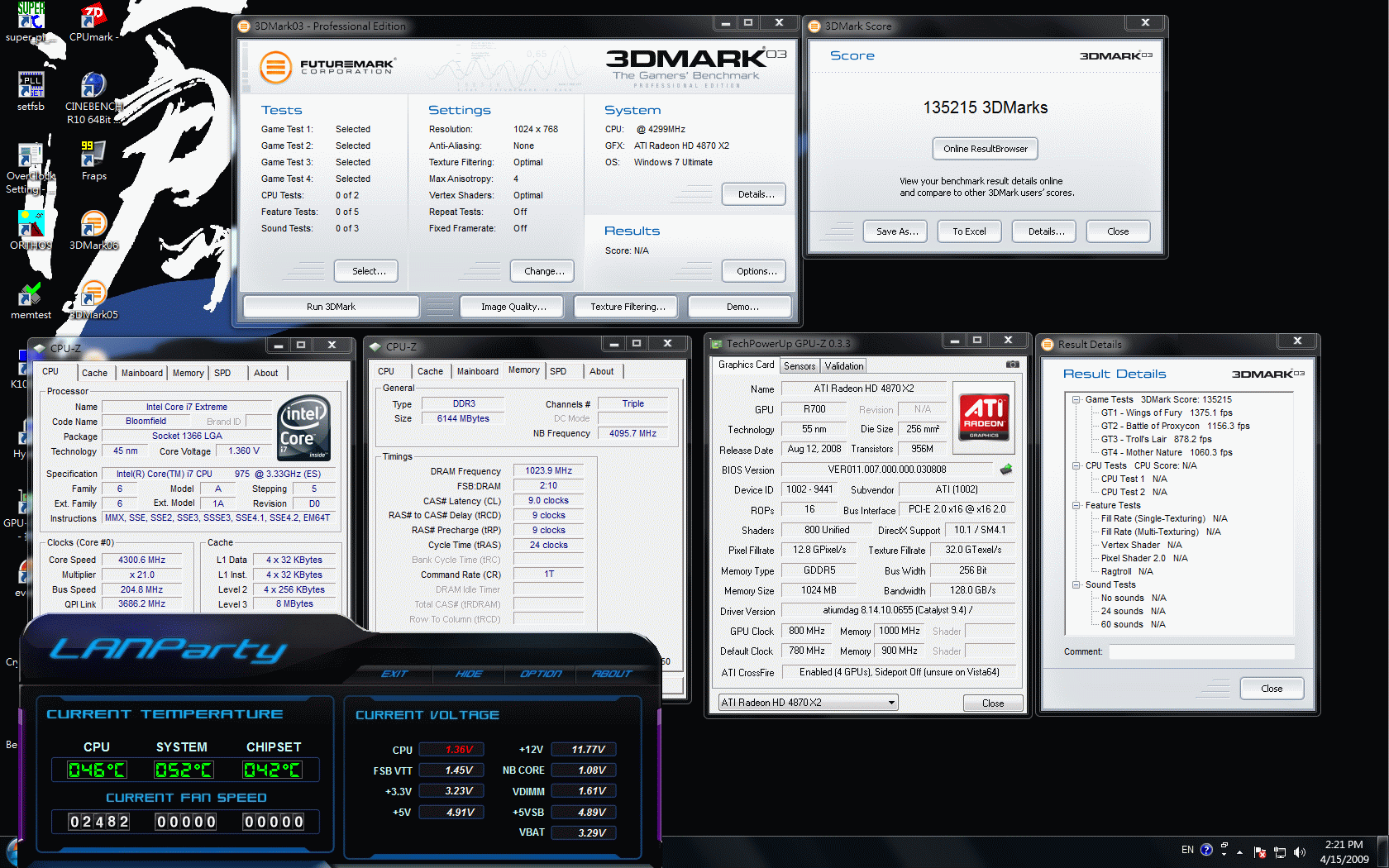
Task: Open the SPD tab in the CPU-Z memory window
Action: click(558, 371)
